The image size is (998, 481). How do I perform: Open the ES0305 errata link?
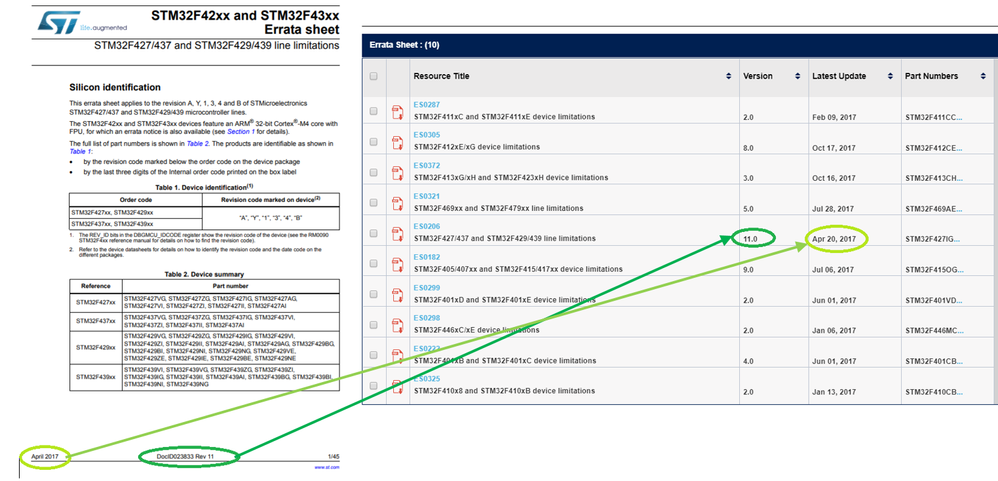pos(426,135)
